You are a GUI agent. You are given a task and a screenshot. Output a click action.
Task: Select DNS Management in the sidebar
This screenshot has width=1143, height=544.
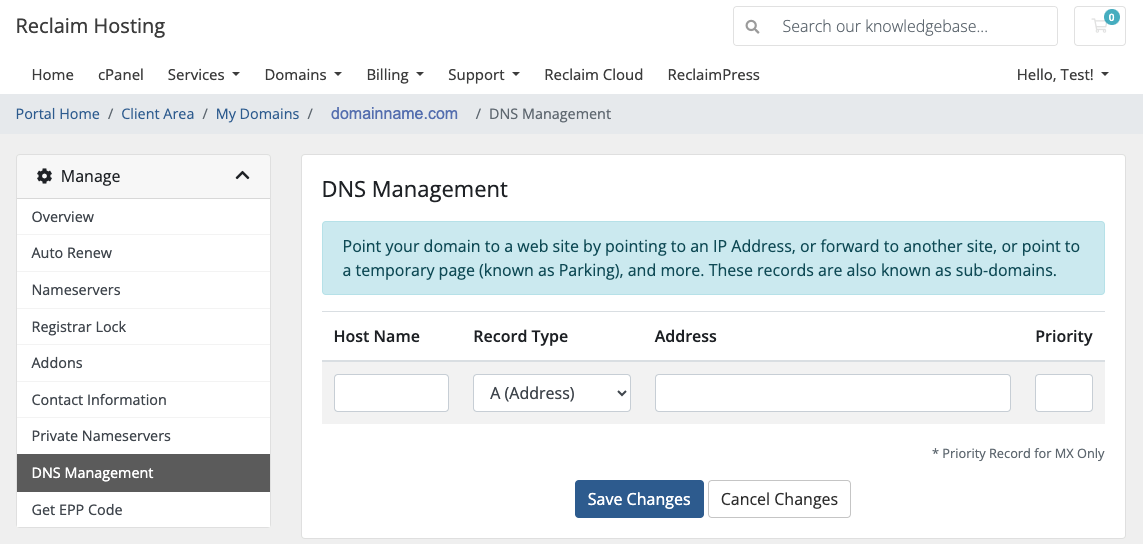[144, 473]
